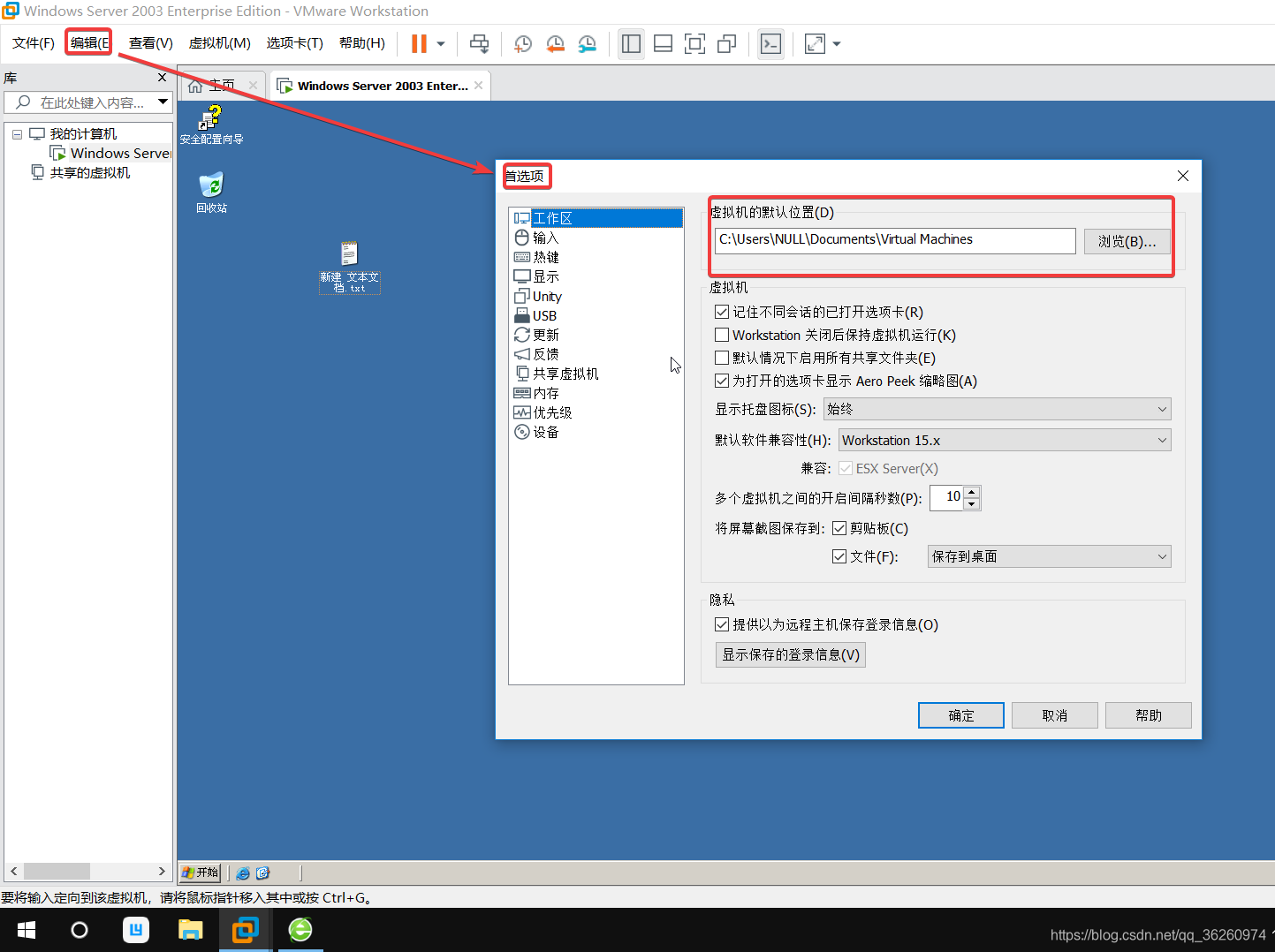Open the 查看(V) menu
The width and height of the screenshot is (1275, 952).
coord(151,43)
